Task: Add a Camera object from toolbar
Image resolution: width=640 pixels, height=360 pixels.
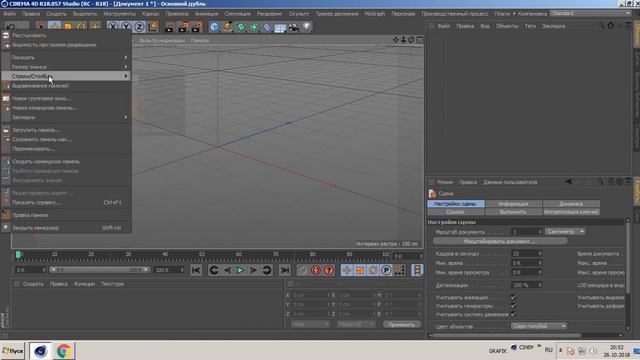Action: click(293, 27)
